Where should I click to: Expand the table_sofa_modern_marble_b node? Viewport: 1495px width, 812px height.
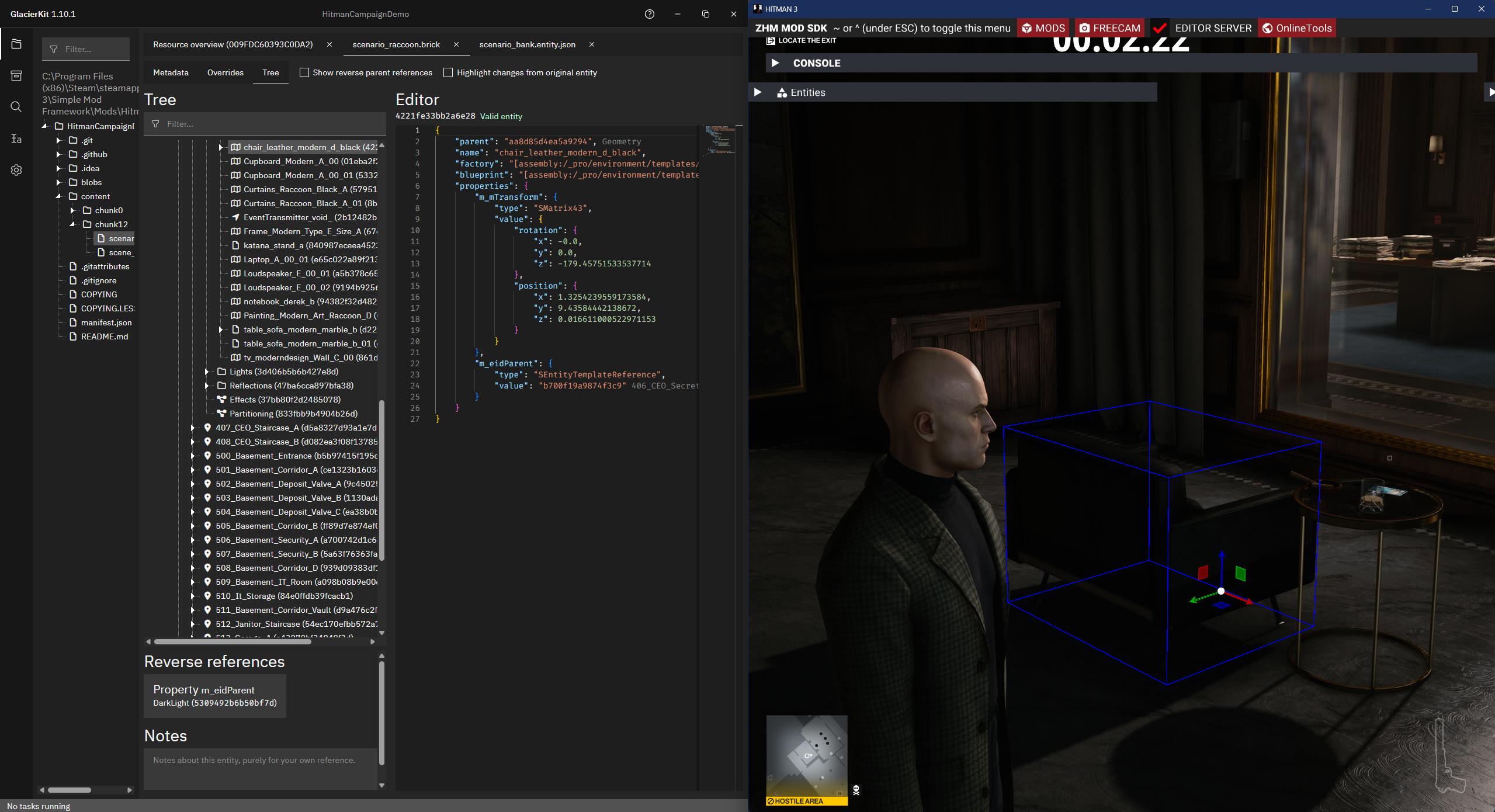(221, 329)
